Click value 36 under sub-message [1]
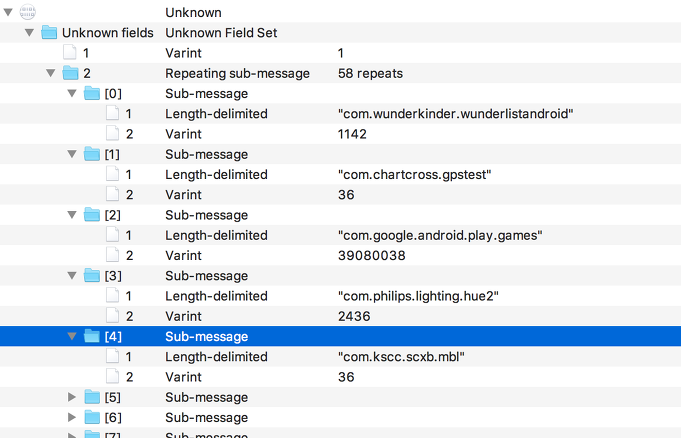The height and width of the screenshot is (438, 681). click(346, 194)
